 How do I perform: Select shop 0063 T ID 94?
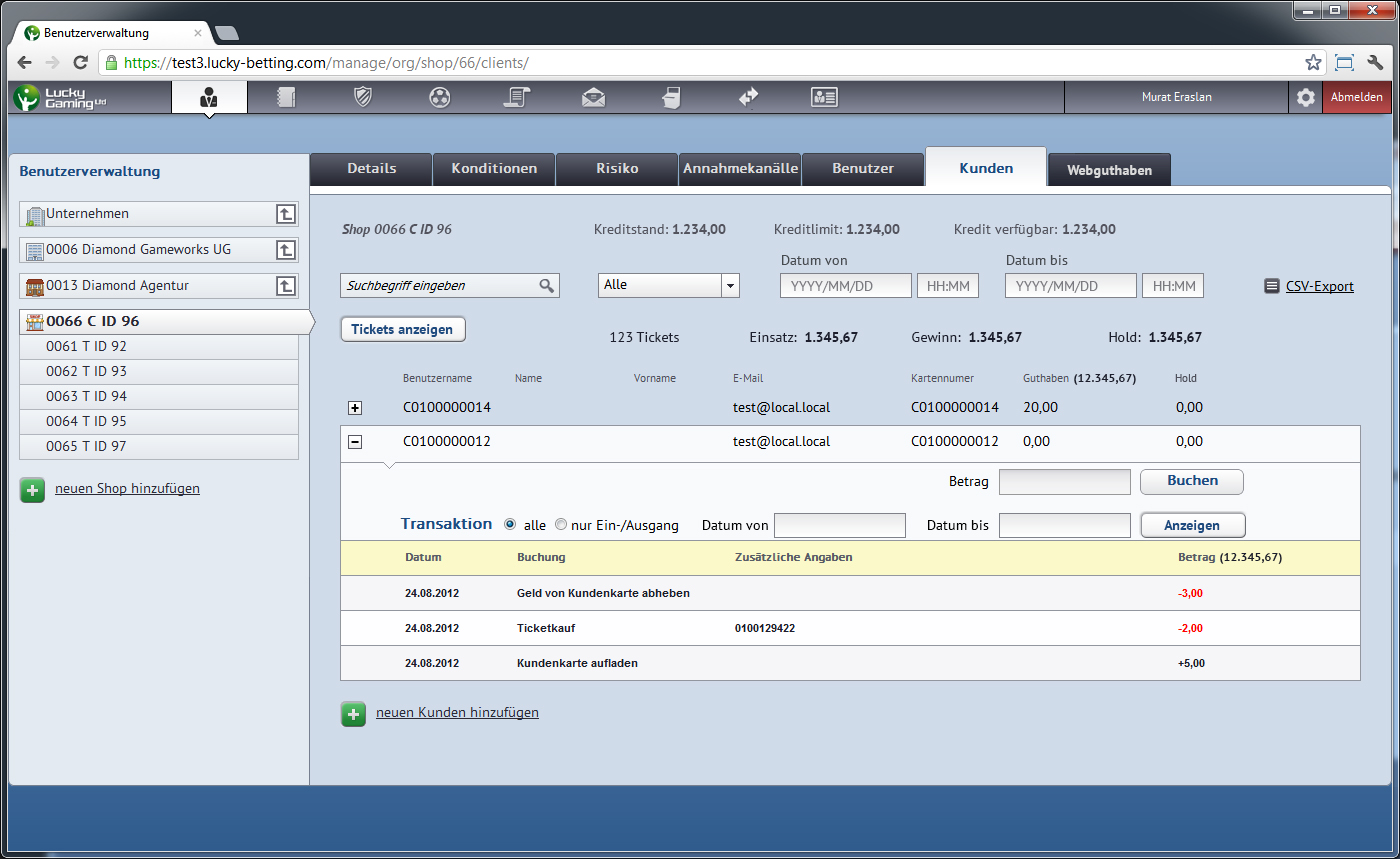(159, 397)
